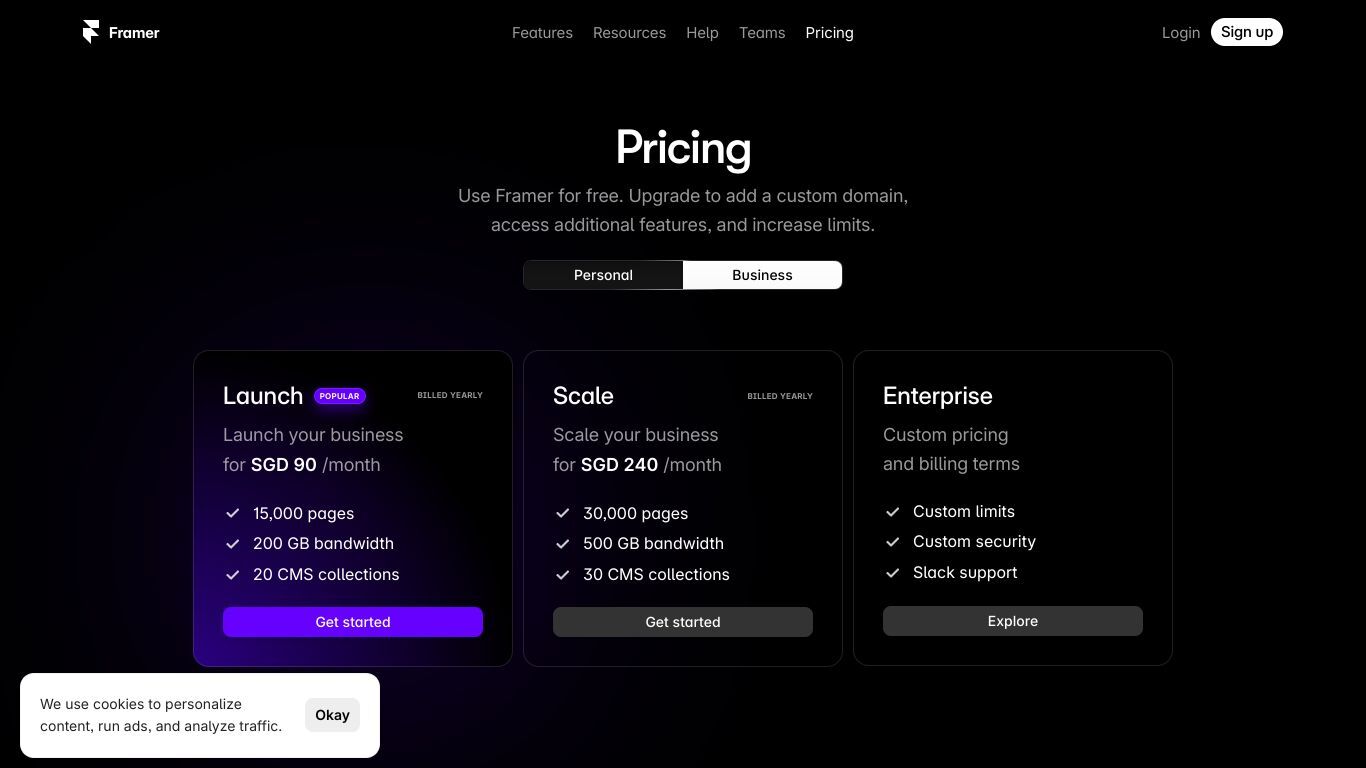Select the Business pricing toggle
1366x768 pixels.
762,275
